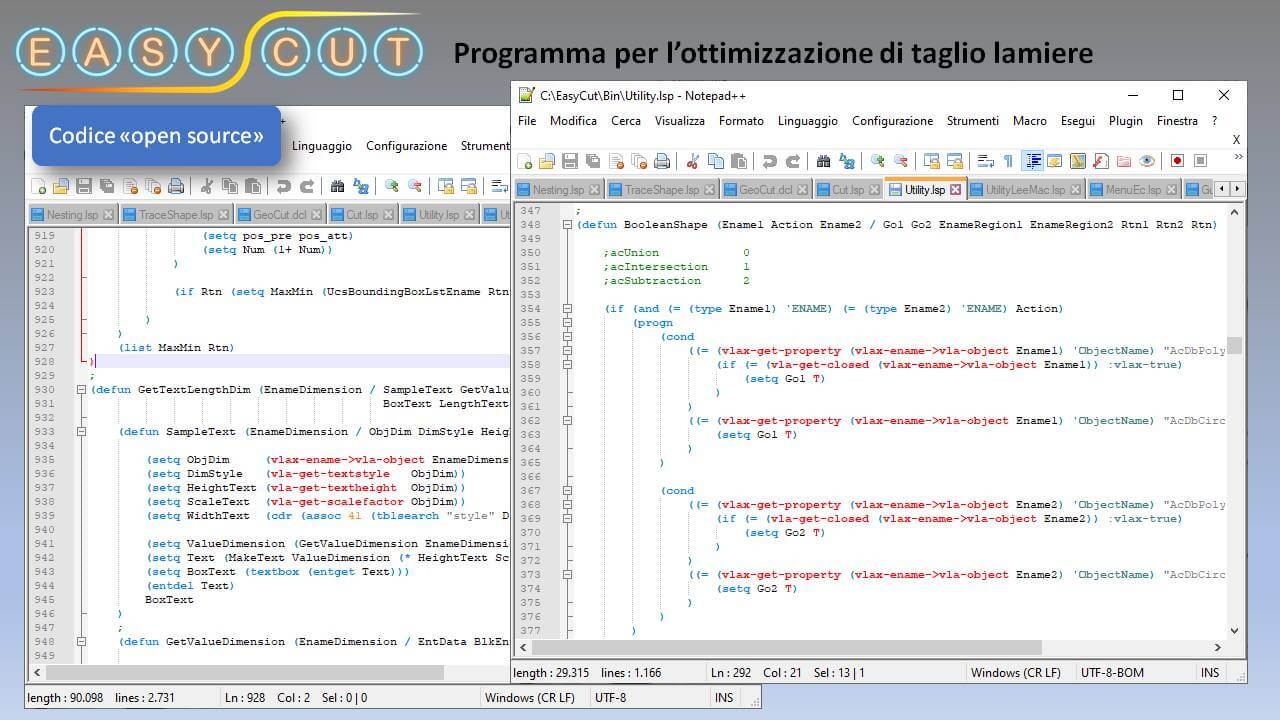
Task: Click Windows (CR LF) in the front window status bar
Action: click(1015, 673)
